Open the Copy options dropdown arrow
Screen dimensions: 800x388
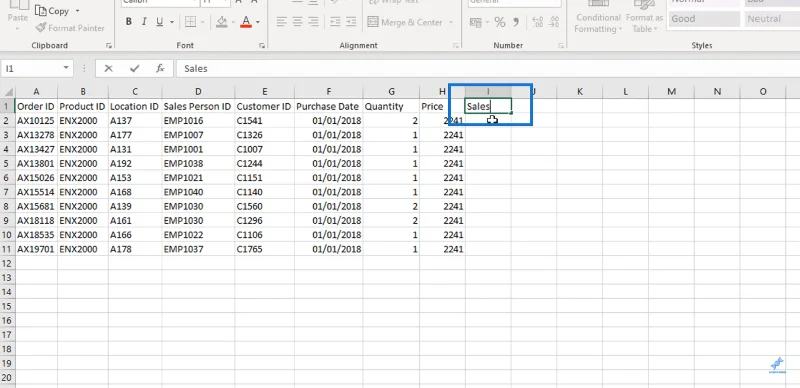77,11
